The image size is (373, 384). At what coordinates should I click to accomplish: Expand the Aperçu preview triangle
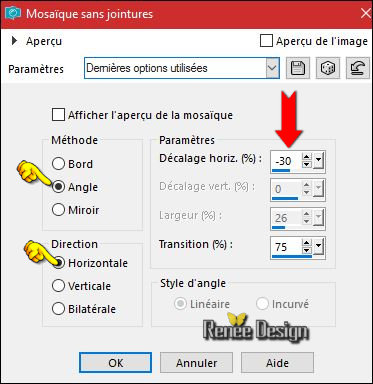coord(14,41)
